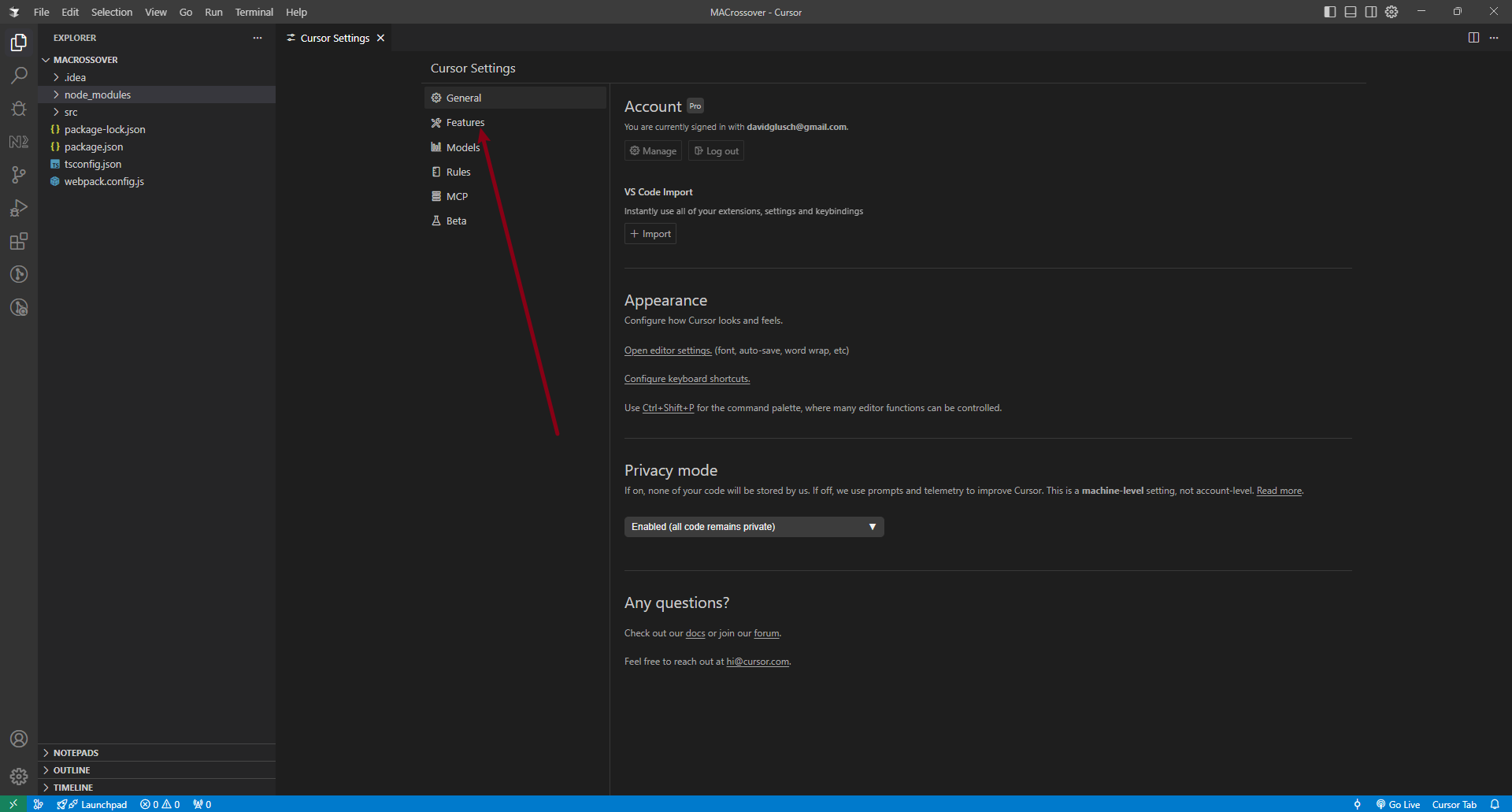Expand the OUTLINE section

[72, 770]
